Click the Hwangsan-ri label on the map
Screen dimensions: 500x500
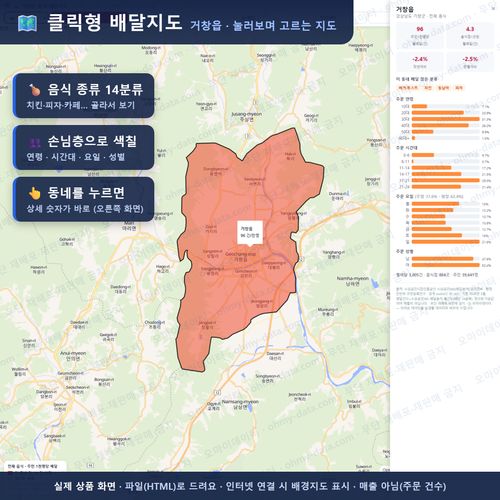[105, 68]
